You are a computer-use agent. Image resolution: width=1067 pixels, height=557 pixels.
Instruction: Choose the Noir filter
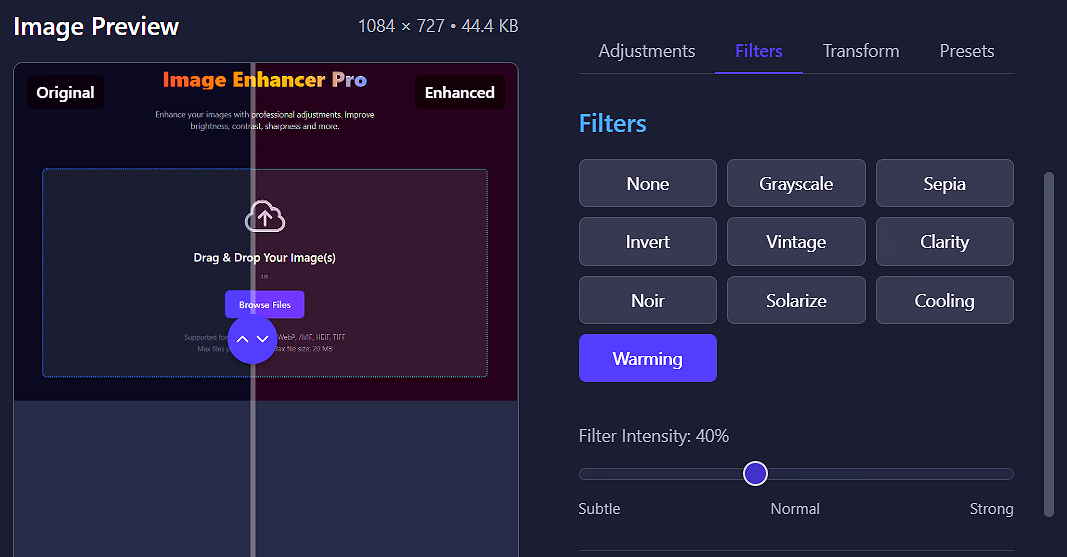(647, 300)
